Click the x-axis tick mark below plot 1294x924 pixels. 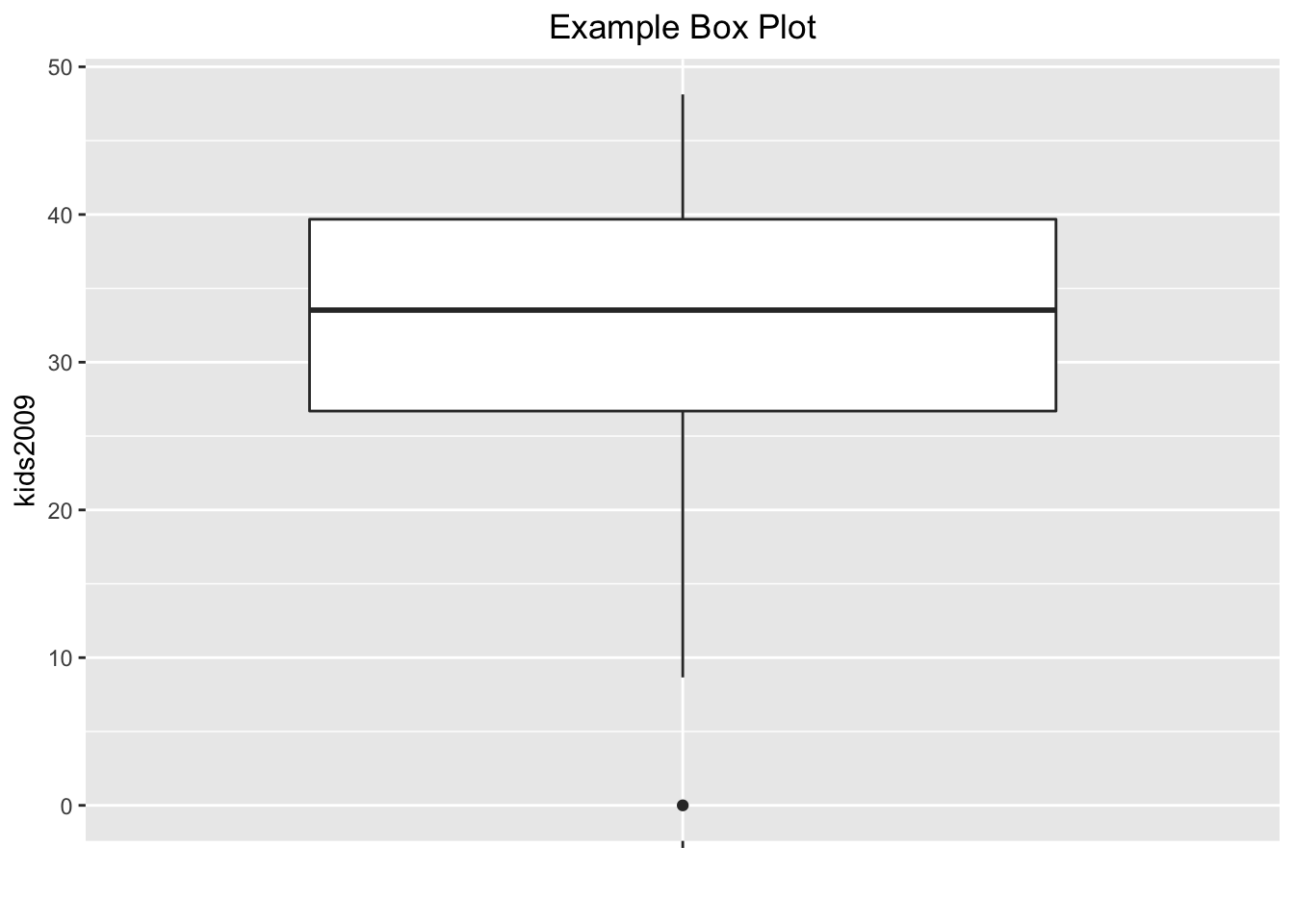(x=683, y=844)
